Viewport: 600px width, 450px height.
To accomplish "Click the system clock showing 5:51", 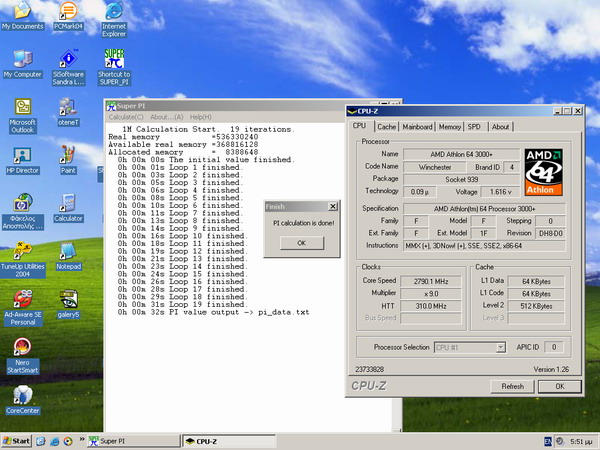I will [x=582, y=442].
